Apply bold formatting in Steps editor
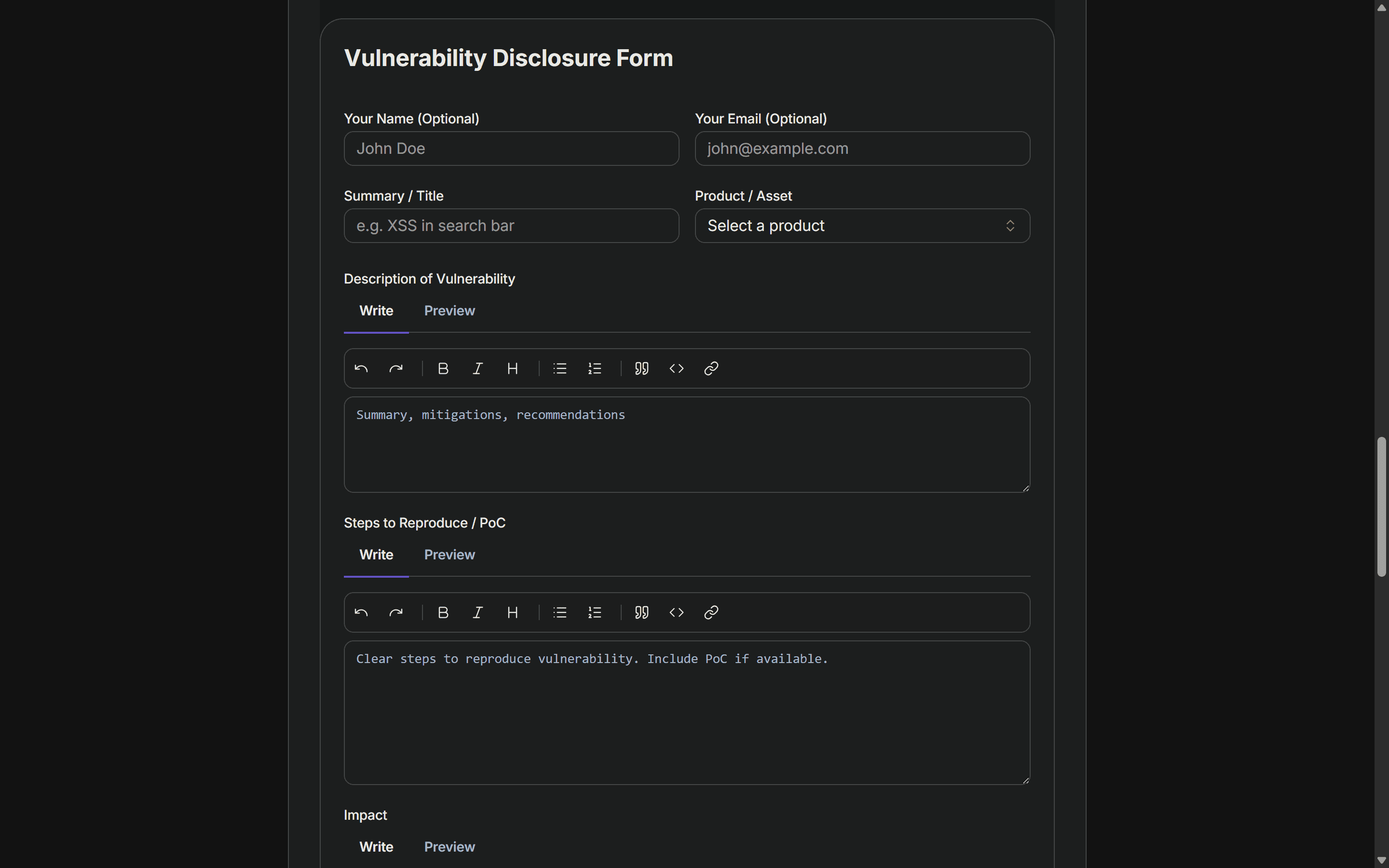1389x868 pixels. (443, 612)
